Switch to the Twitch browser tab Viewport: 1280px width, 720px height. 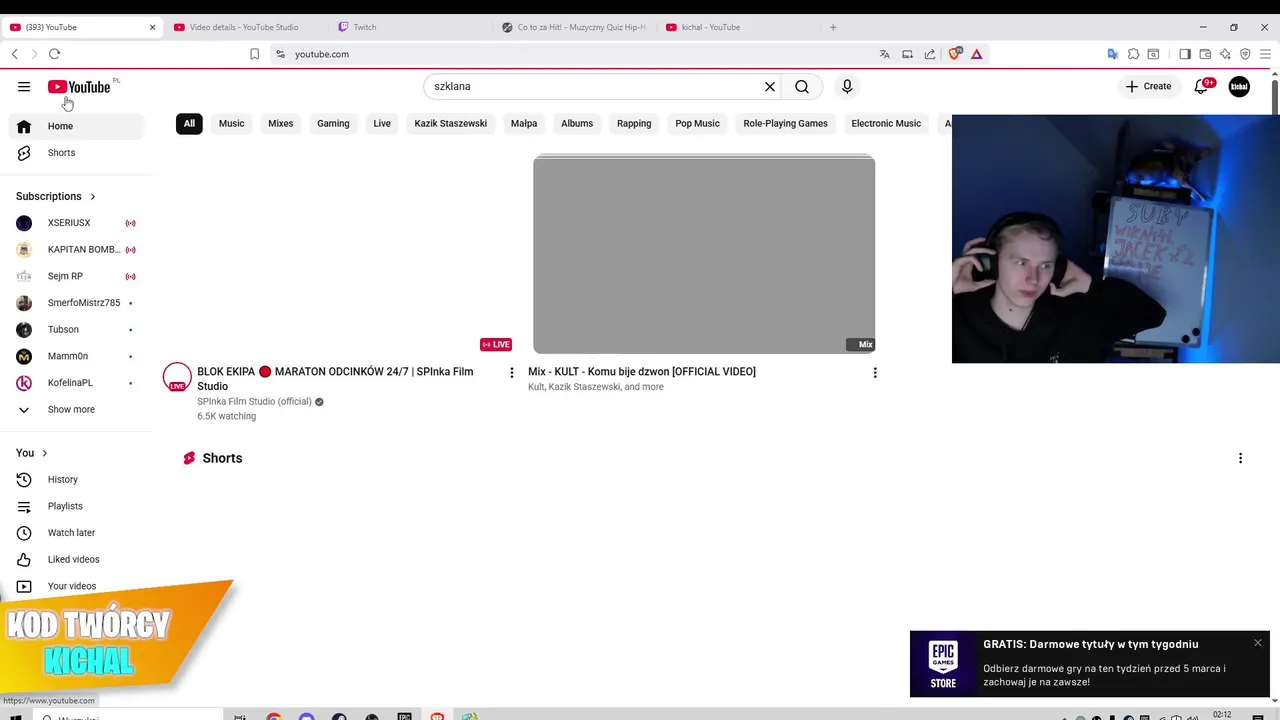(412, 27)
